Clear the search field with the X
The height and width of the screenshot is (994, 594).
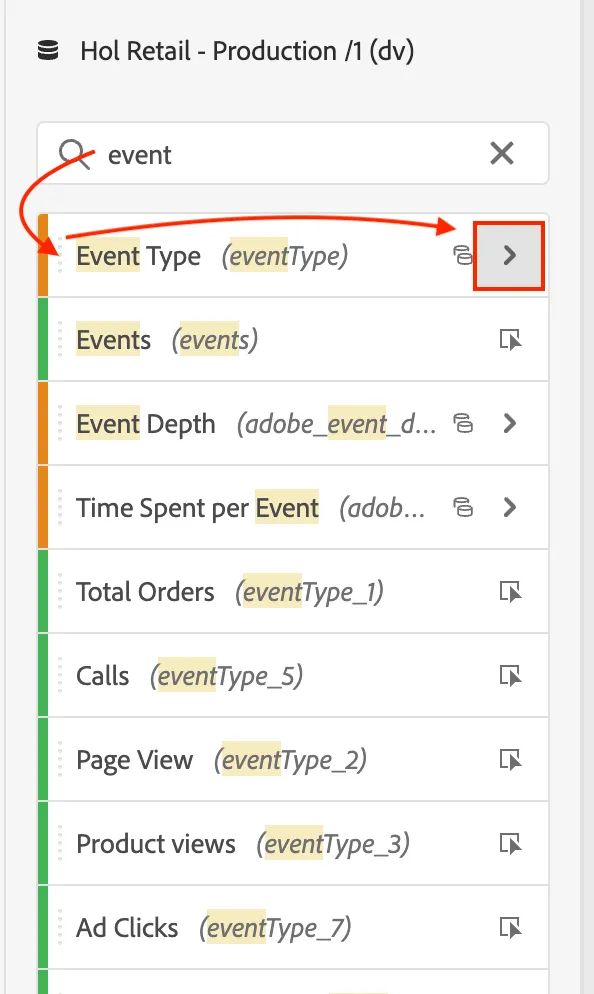(x=501, y=153)
